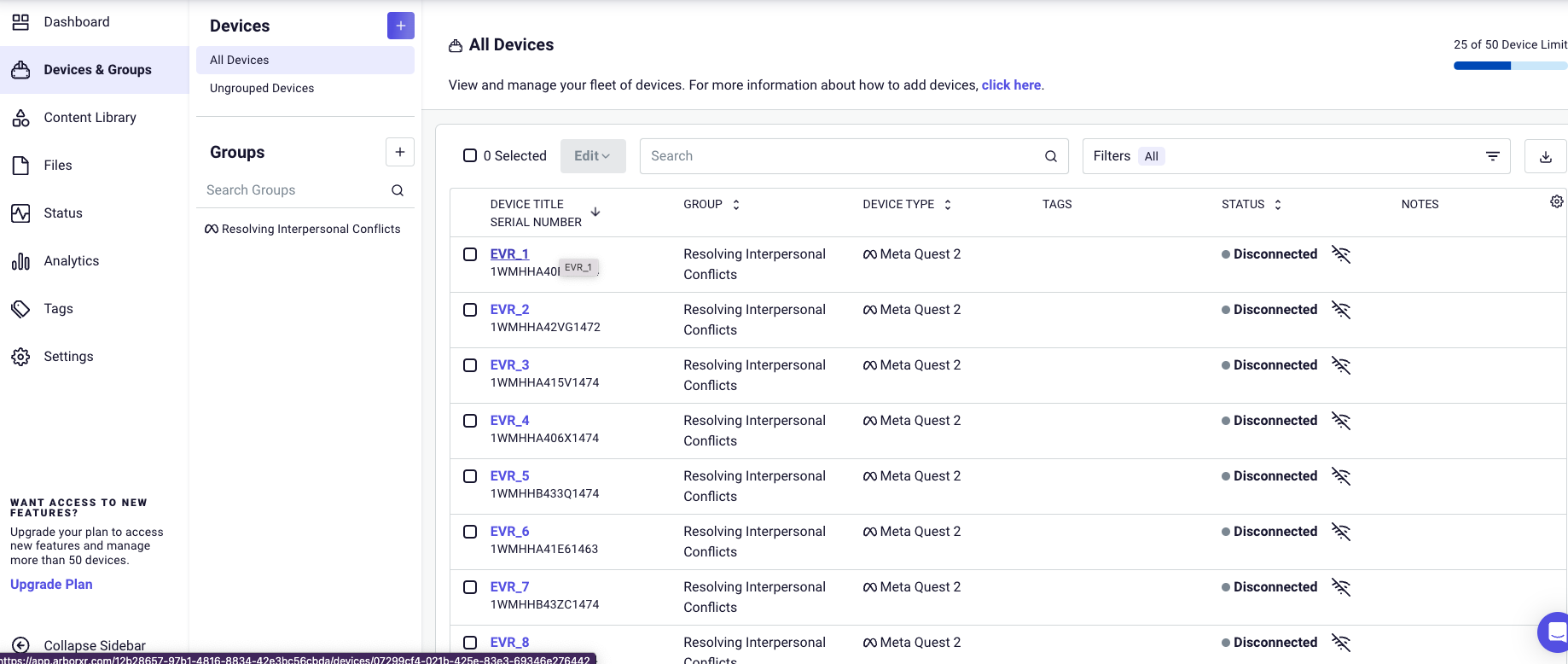The image size is (1568, 664).
Task: Open Content Library in sidebar
Action: pyautogui.click(x=90, y=118)
